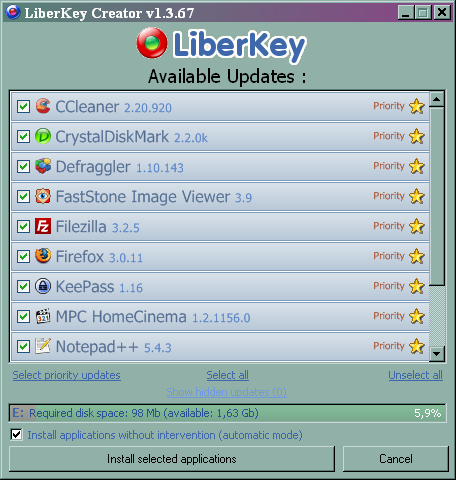
Task: Click the CCleaner application icon
Action: (x=43, y=106)
